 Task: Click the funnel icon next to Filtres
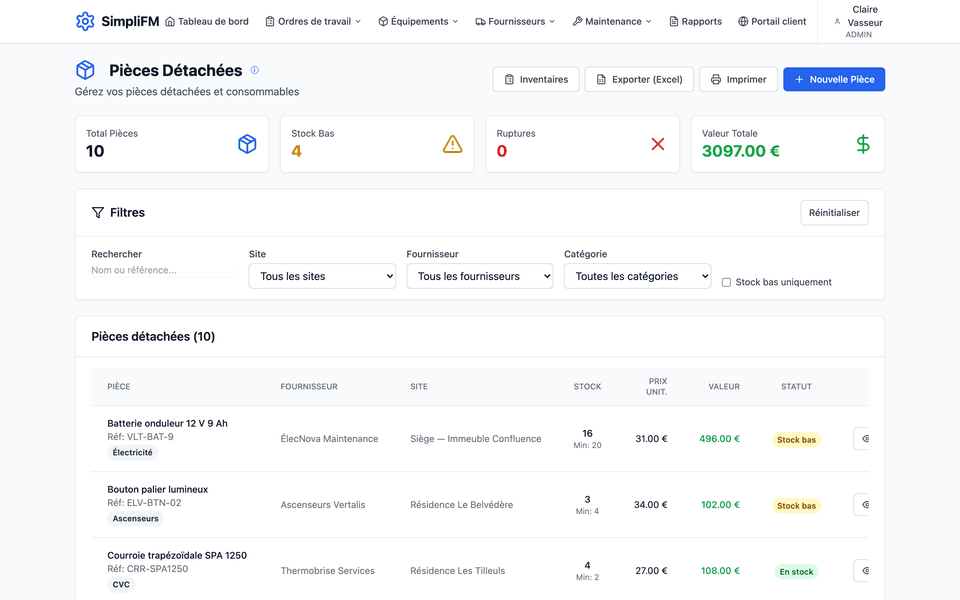[x=97, y=212]
